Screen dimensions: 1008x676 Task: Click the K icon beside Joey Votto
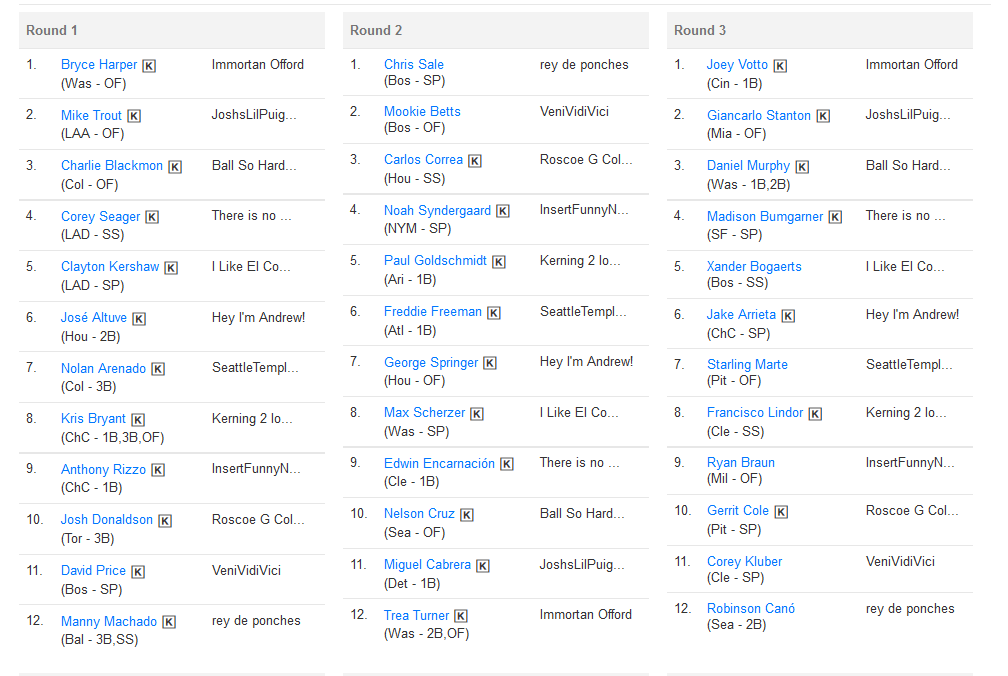click(780, 66)
